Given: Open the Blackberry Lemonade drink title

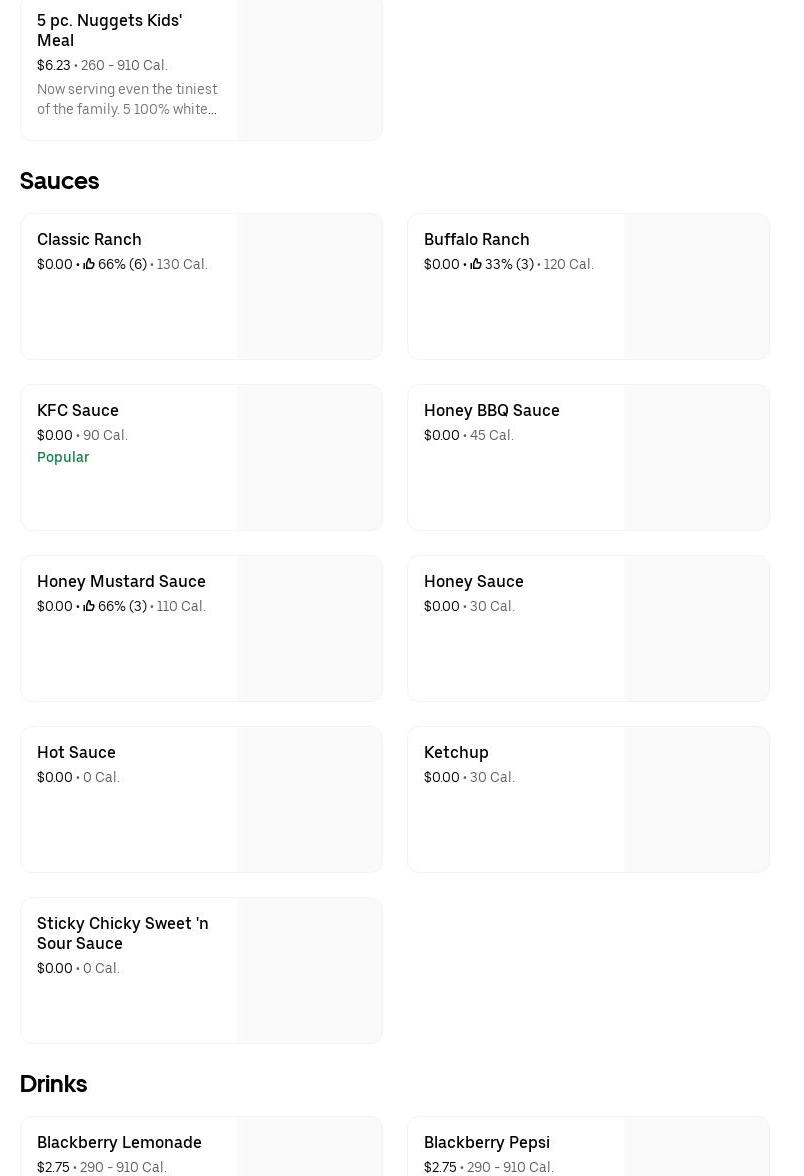Looking at the screenshot, I should 119,1142.
